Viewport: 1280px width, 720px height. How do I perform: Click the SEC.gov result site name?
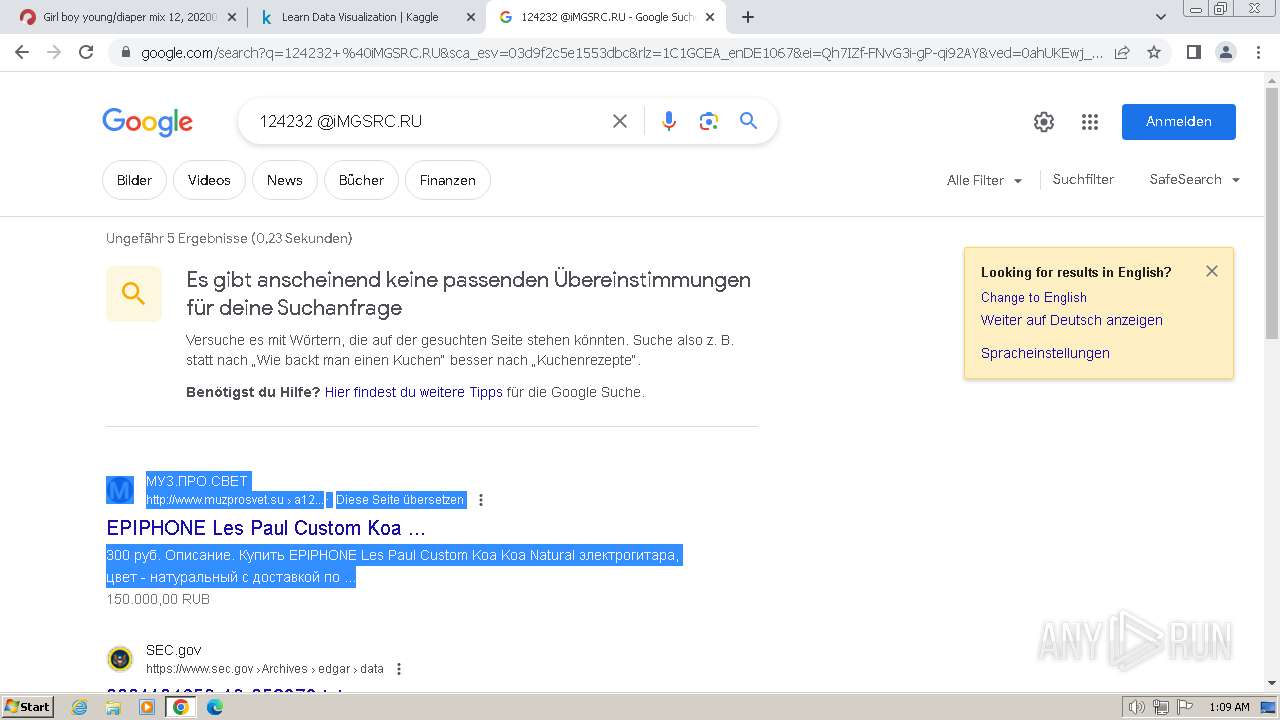tap(174, 650)
